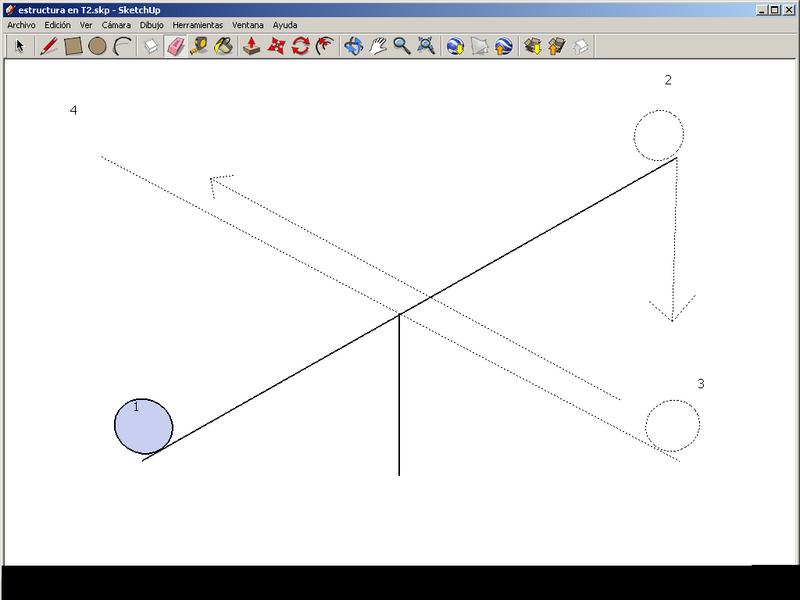
Task: Click the blue filled circle labeled 1
Action: click(x=144, y=425)
